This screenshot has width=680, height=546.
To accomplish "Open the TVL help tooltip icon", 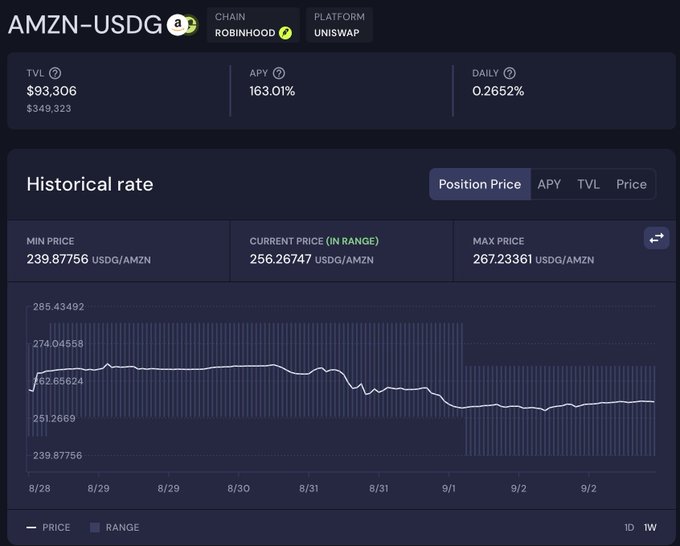I will (55, 73).
